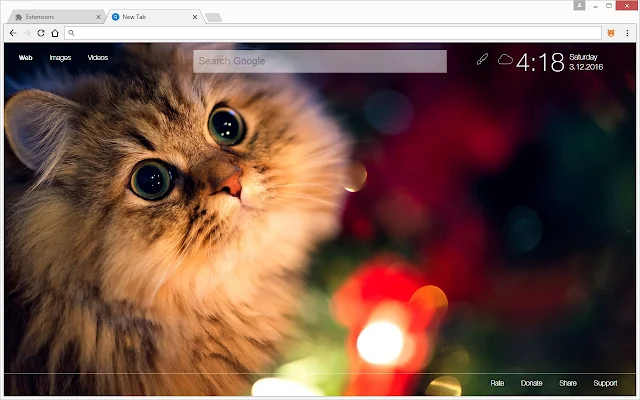Click the user profile icon in title bar
The width and height of the screenshot is (640, 400).
579,5
